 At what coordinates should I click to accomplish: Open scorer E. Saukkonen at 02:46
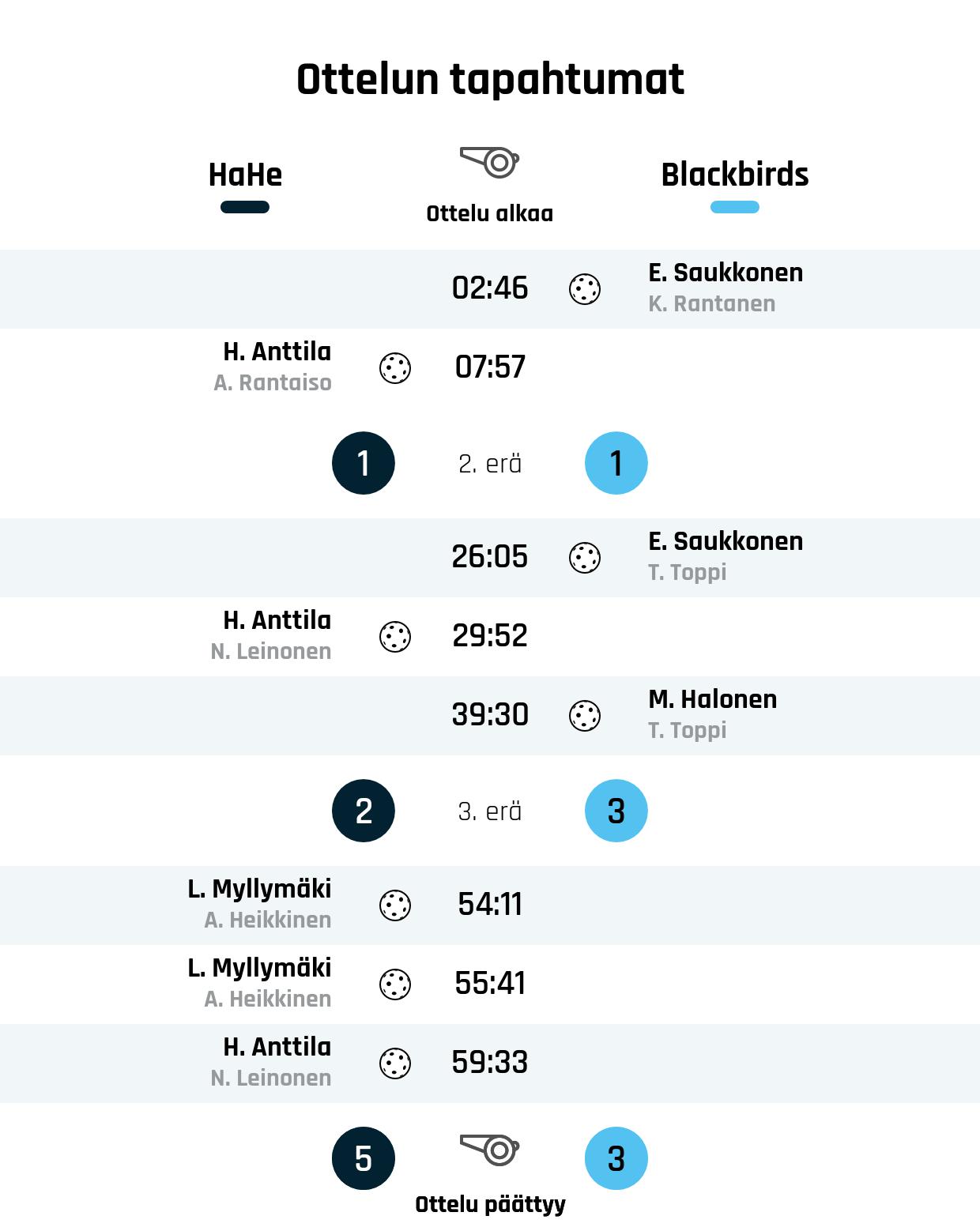coord(726,273)
